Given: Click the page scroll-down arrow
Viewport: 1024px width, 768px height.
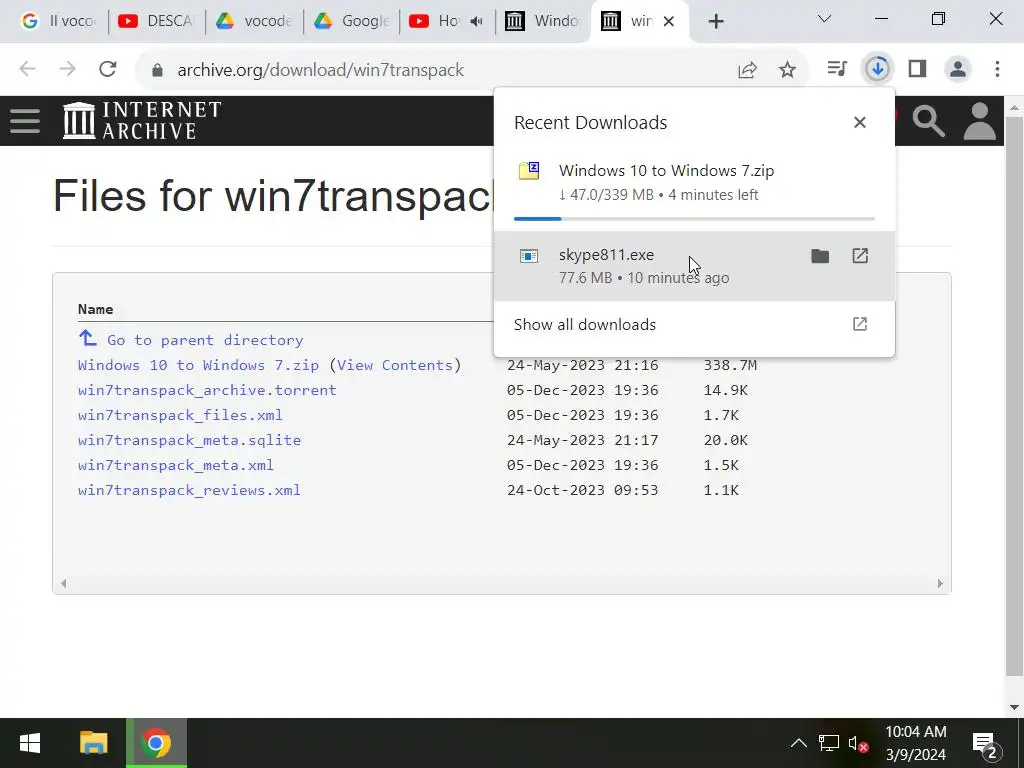Looking at the screenshot, I should click(x=1014, y=707).
